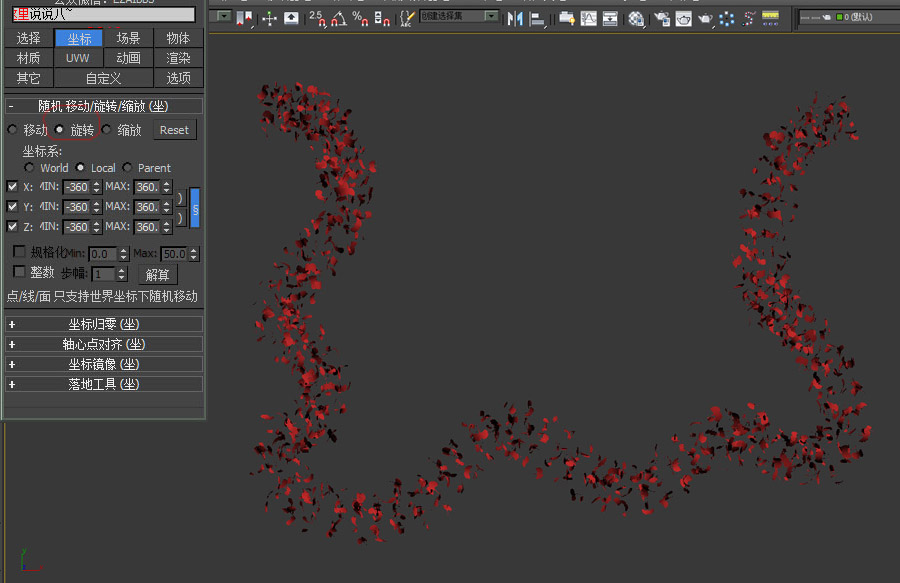The height and width of the screenshot is (583, 900).
Task: Open the Curve Editor
Action: click(x=589, y=18)
